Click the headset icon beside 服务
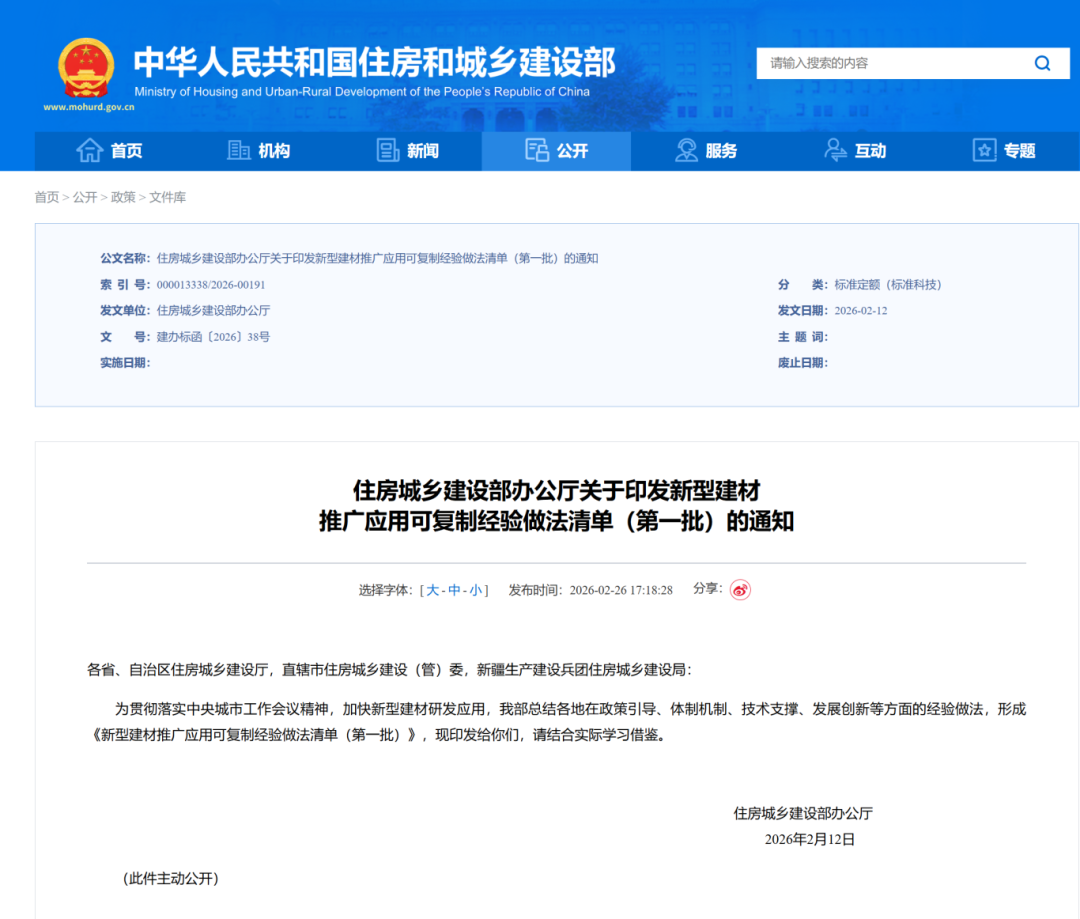 point(686,150)
